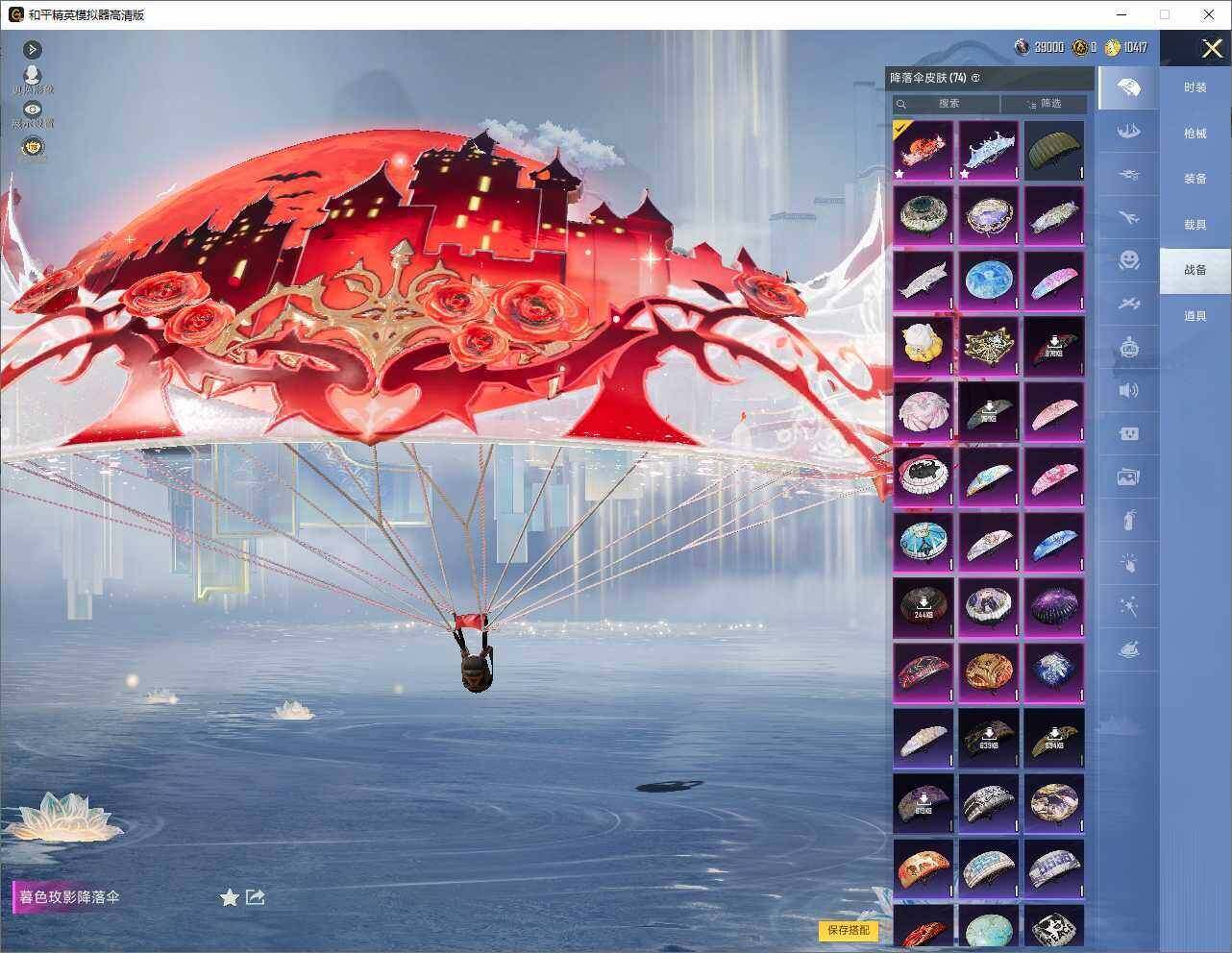Click the 39000 currency amount

point(1048,47)
